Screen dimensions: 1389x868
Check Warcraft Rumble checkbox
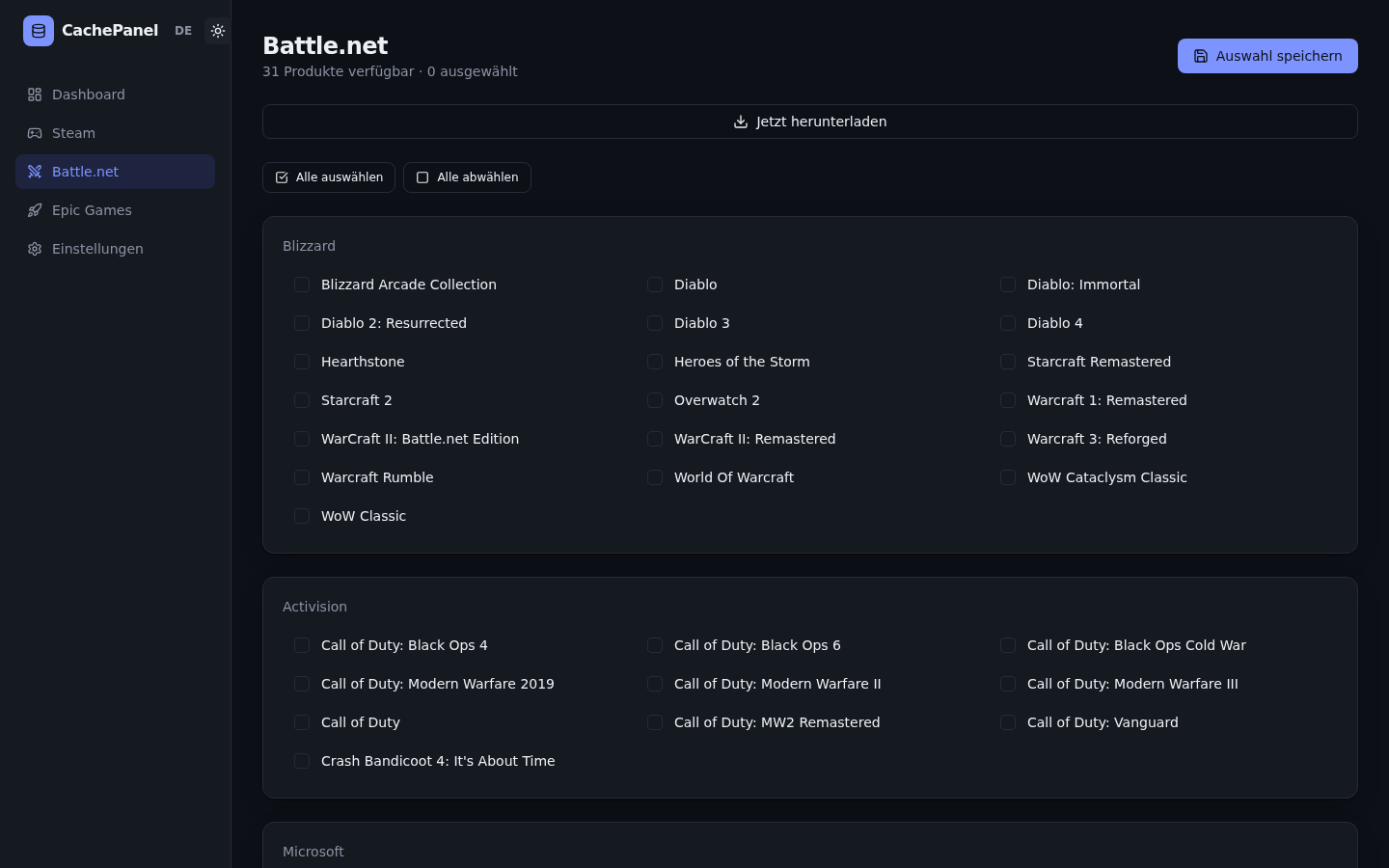point(302,477)
